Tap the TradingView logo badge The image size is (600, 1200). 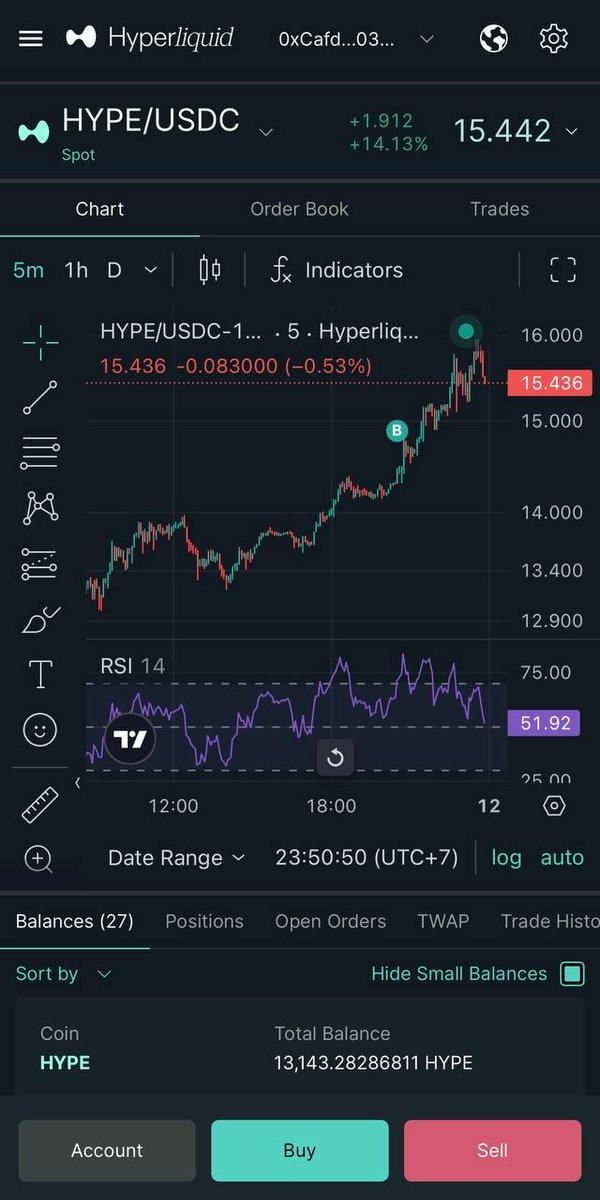coord(130,740)
